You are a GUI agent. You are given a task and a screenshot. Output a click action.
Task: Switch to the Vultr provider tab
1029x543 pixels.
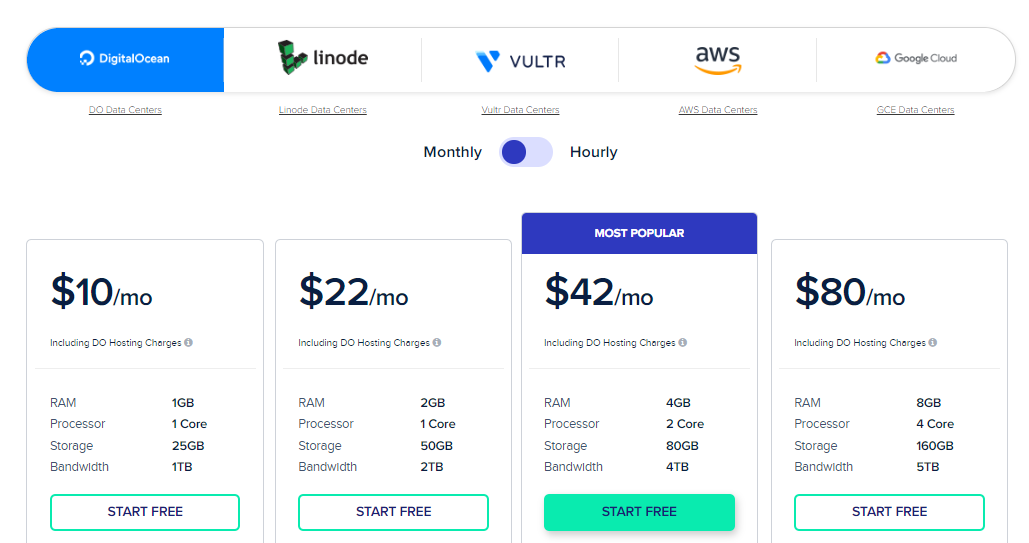click(x=520, y=60)
